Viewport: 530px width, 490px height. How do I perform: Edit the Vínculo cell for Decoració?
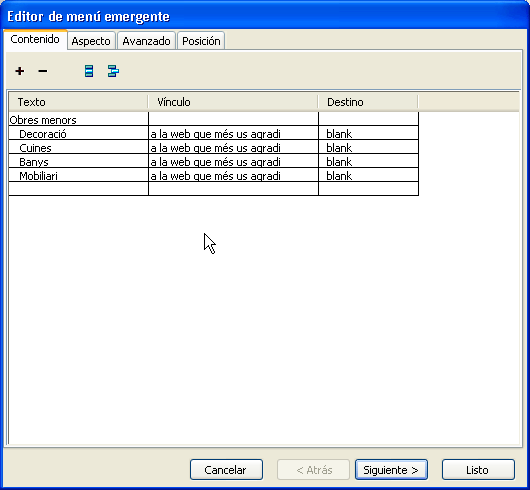pos(233,133)
